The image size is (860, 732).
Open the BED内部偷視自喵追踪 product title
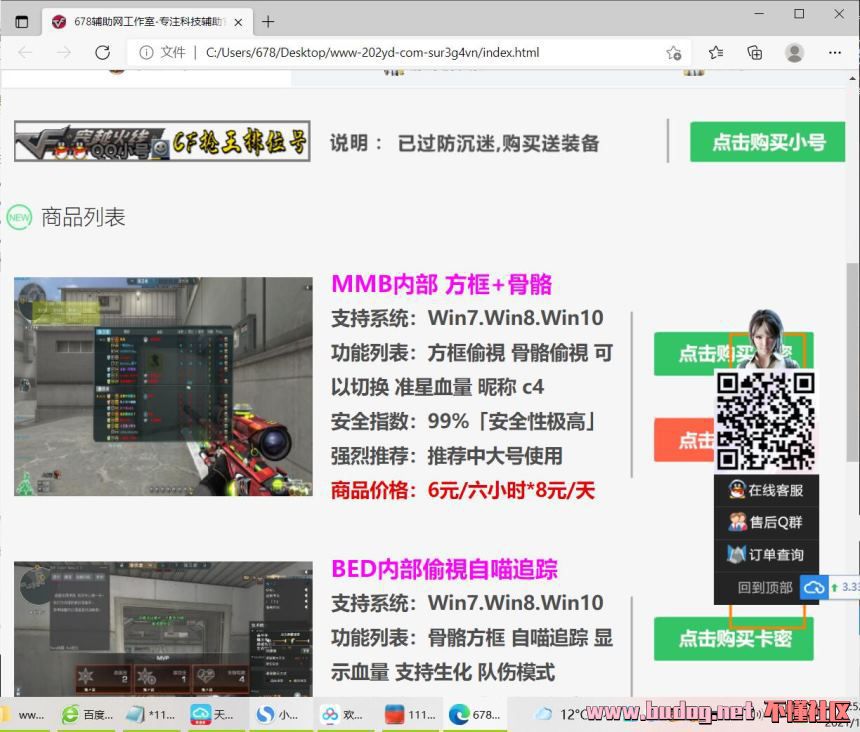pyautogui.click(x=444, y=569)
